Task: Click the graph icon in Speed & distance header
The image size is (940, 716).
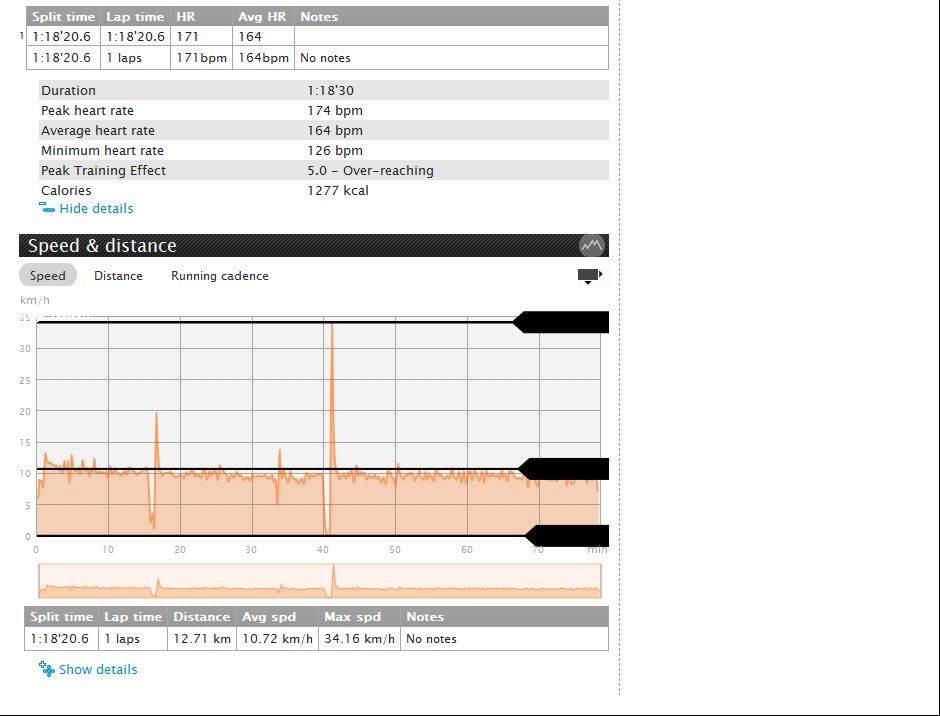Action: (591, 245)
